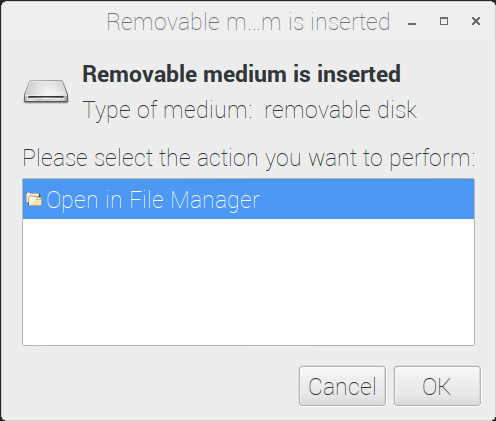Click the Please select the action label
This screenshot has height=421, width=496.
pos(249,158)
